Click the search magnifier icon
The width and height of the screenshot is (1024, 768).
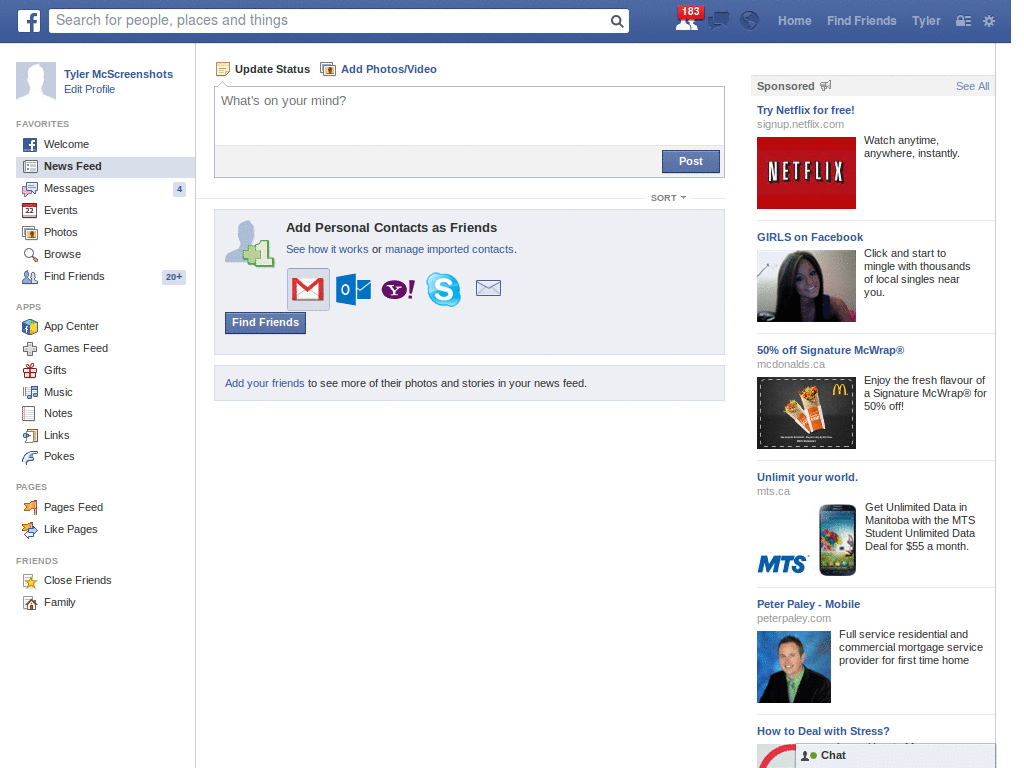tap(616, 21)
